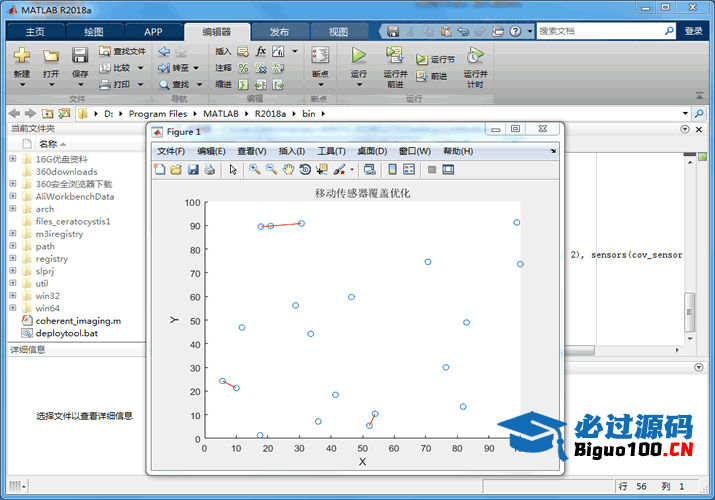
Task: Click the smart indent icon
Action: [x=244, y=84]
